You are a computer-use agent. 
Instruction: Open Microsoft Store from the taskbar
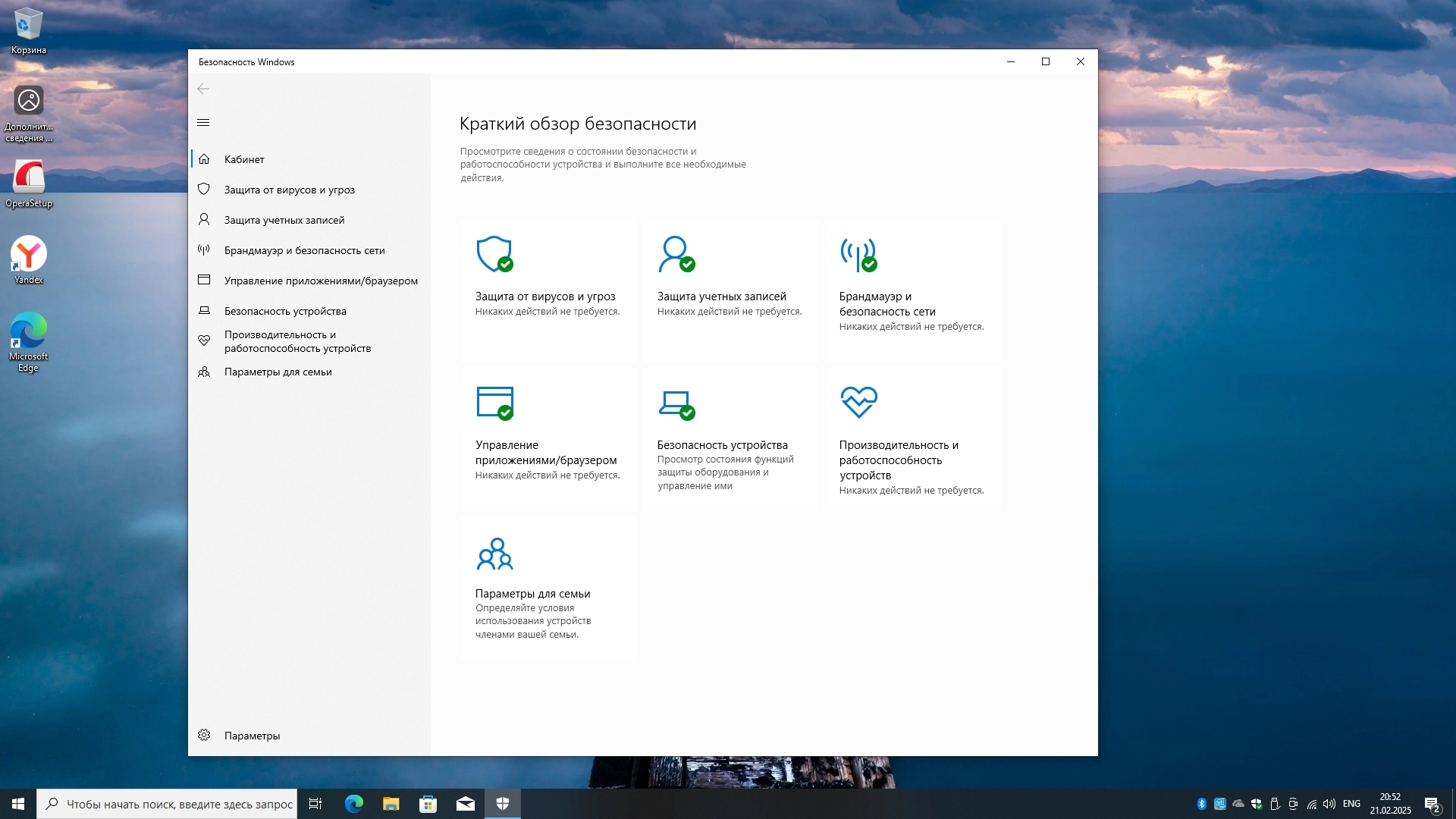[x=428, y=804]
